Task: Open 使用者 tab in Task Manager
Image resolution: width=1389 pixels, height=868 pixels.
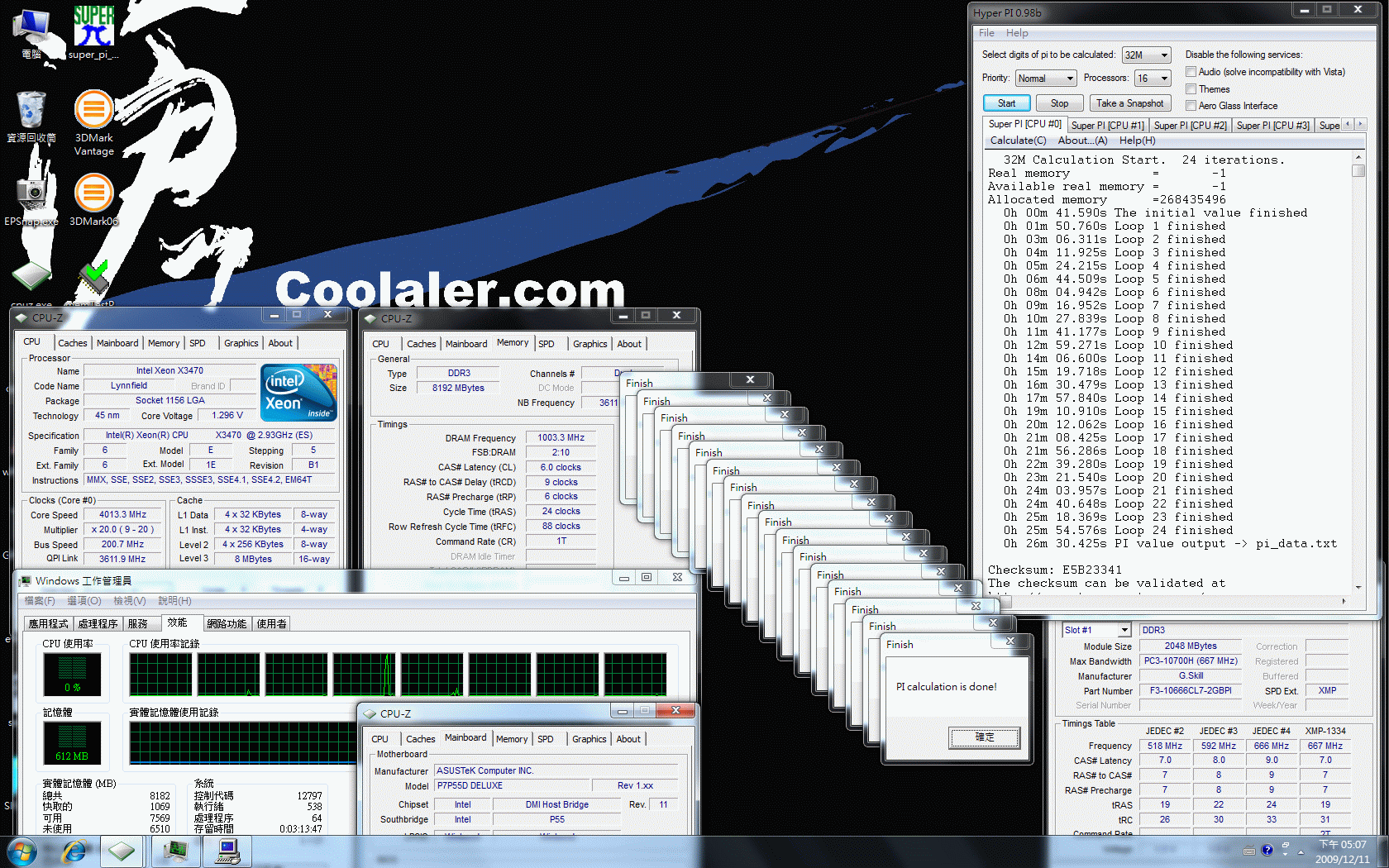Action: point(271,624)
